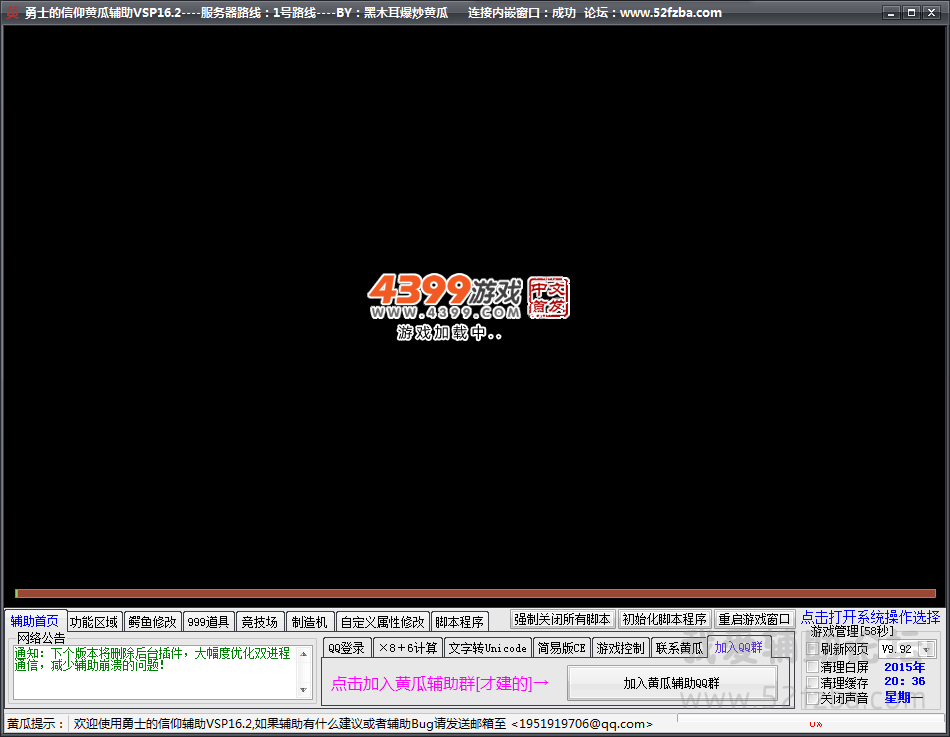Screen dimensions: 950x737
Task: Switch to the 辅助首页 tab
Action: [35, 621]
